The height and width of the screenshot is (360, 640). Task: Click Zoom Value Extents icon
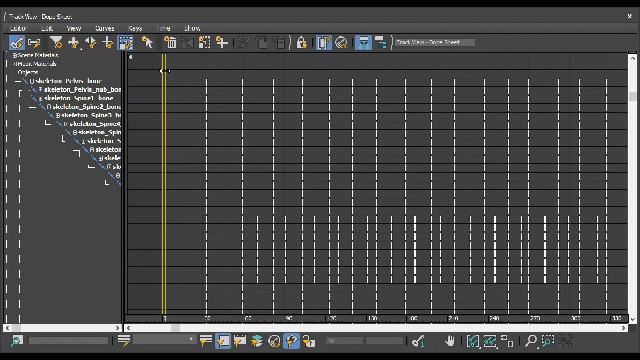(490, 341)
